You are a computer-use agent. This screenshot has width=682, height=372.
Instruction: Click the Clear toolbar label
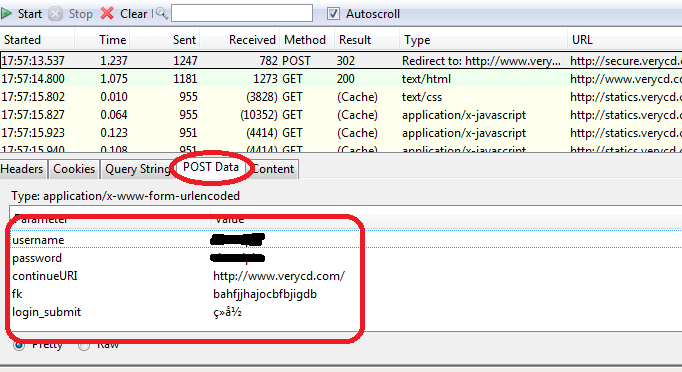click(x=134, y=14)
